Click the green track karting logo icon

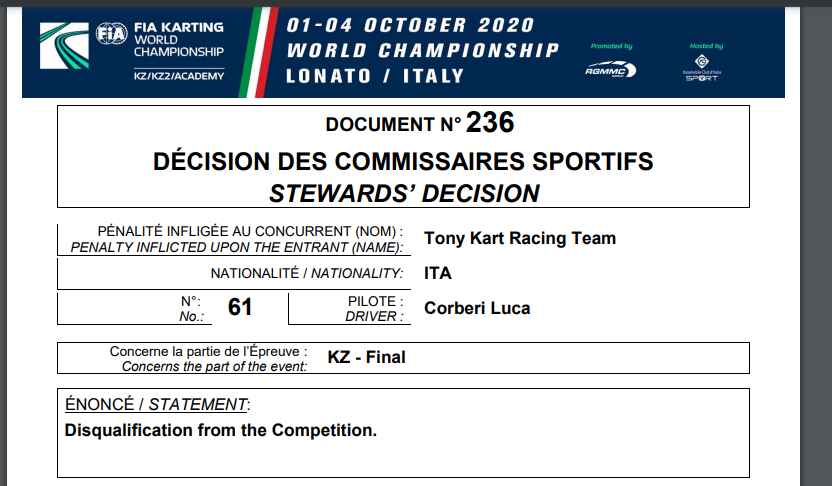click(64, 46)
